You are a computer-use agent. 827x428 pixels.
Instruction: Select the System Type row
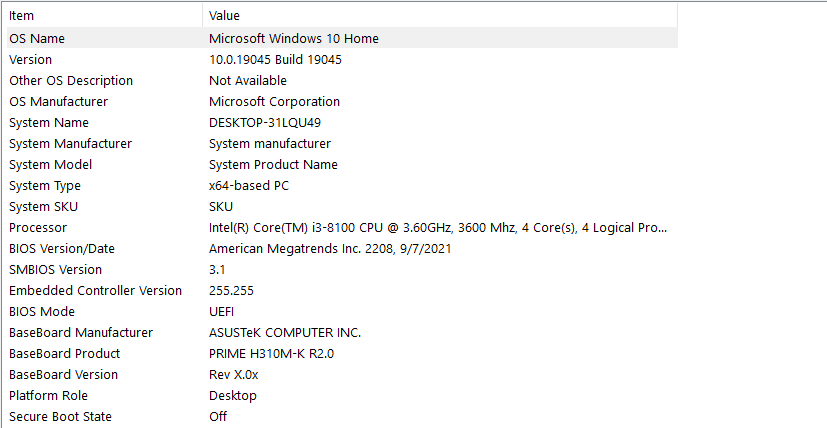click(x=45, y=186)
